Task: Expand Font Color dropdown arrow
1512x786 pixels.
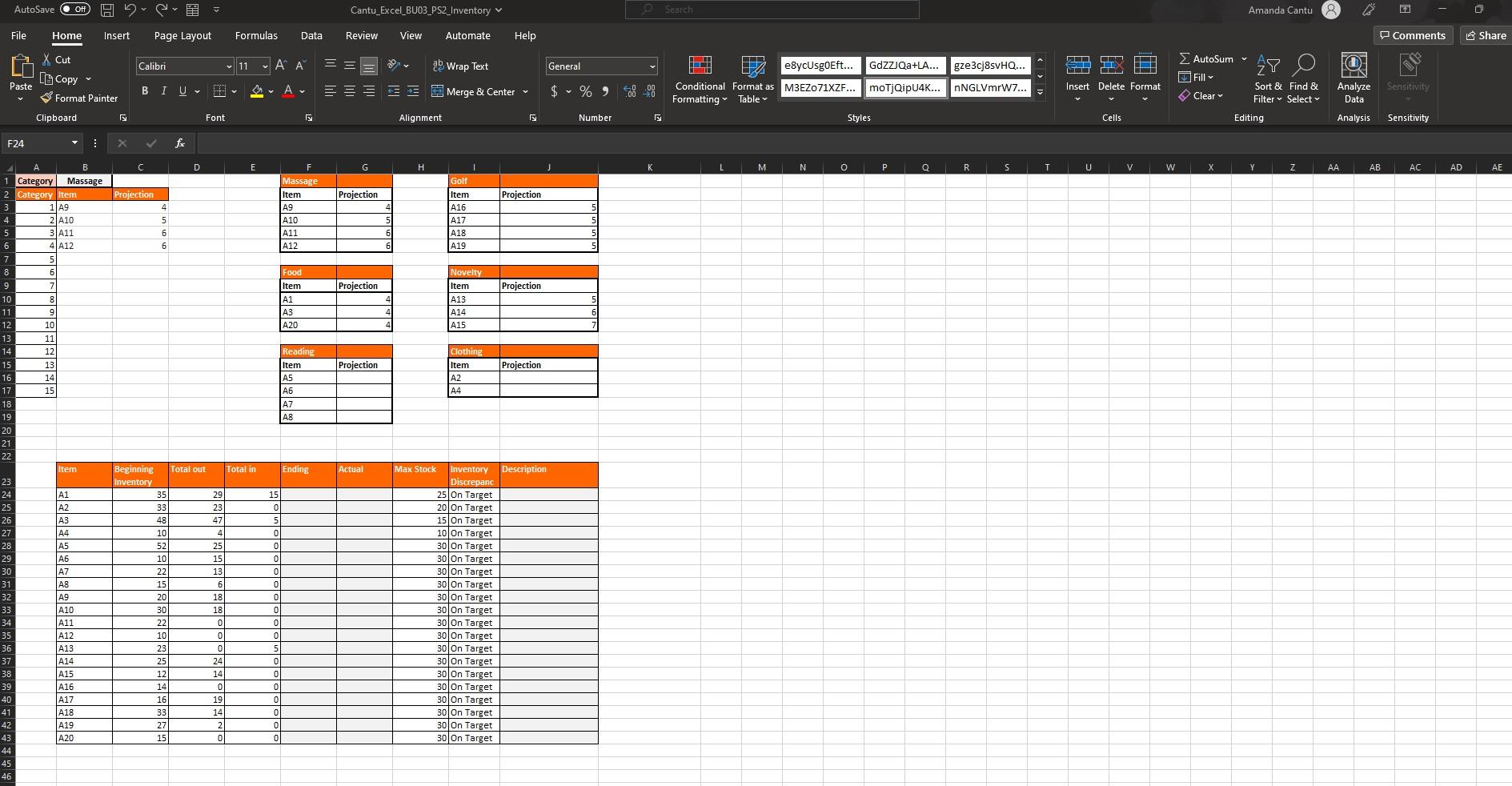Action: point(302,91)
